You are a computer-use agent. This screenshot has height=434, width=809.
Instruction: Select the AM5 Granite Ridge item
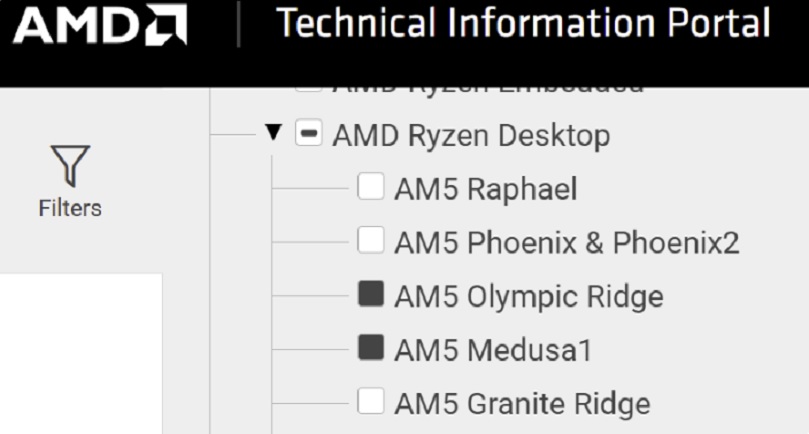coord(522,404)
